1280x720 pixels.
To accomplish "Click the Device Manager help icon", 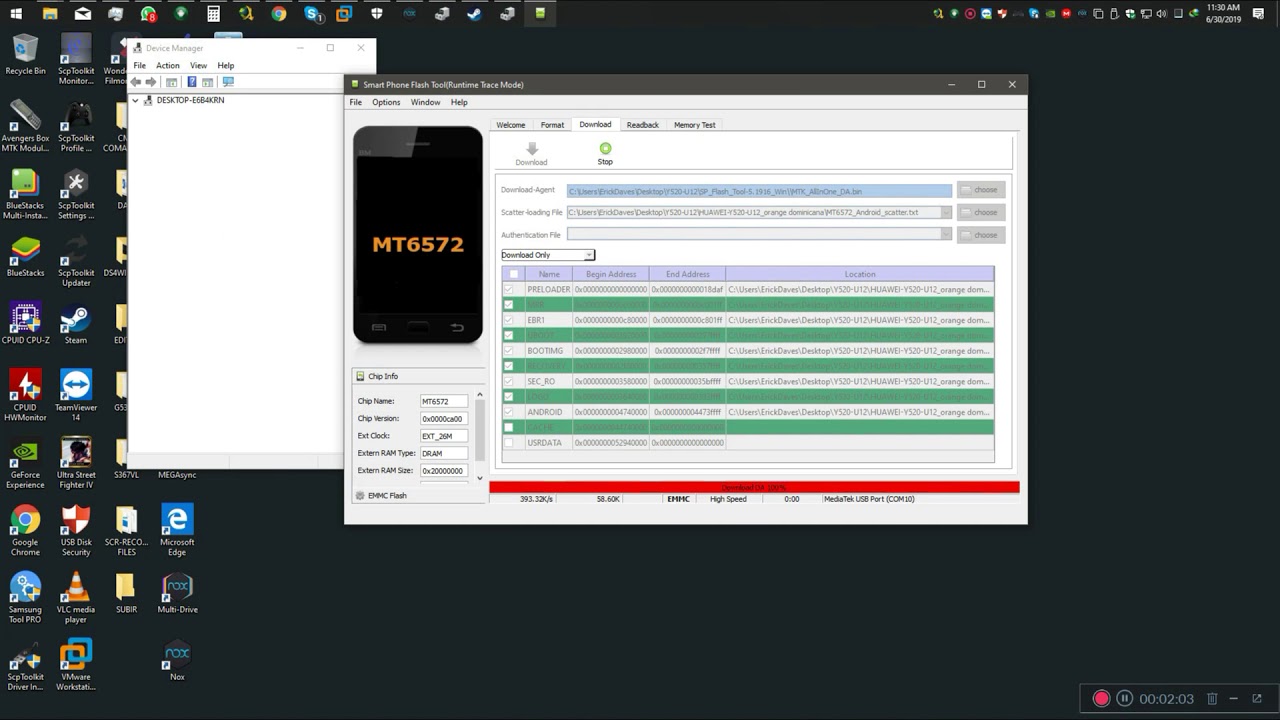I will (191, 82).
